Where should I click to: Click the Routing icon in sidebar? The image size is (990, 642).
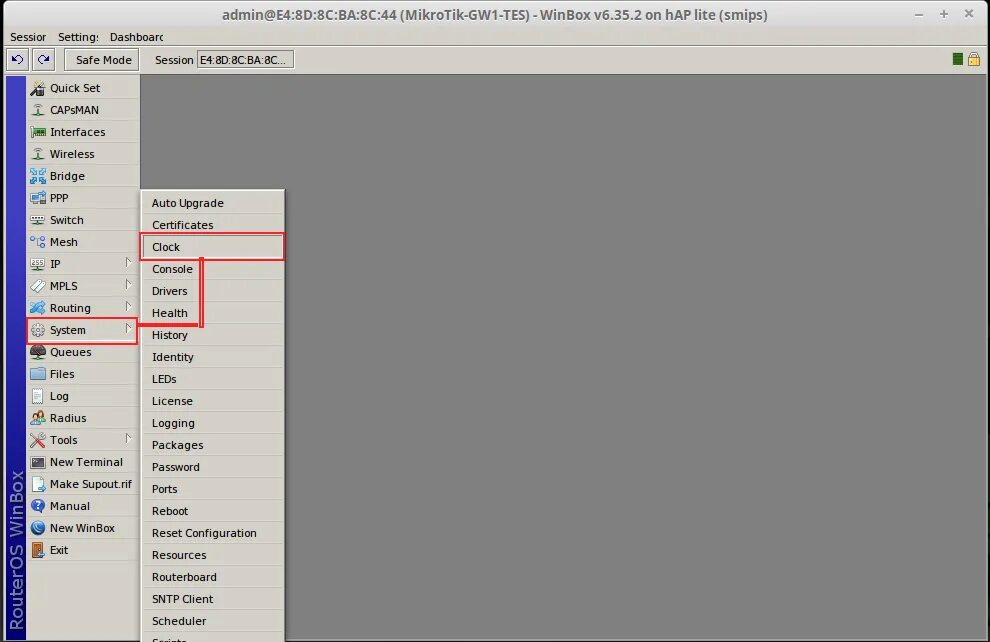coord(38,308)
